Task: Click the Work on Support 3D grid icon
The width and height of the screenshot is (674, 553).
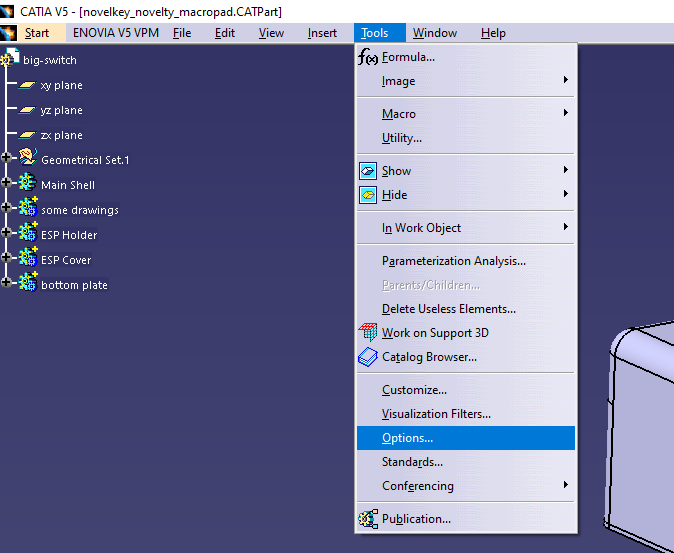Action: (368, 333)
